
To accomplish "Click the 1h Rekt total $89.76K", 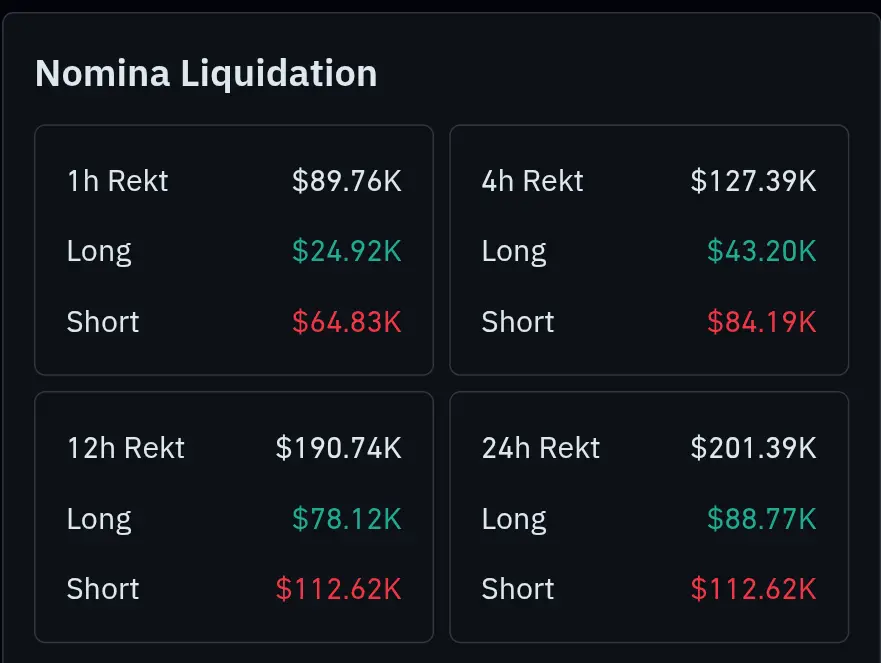I will pyautogui.click(x=347, y=181).
